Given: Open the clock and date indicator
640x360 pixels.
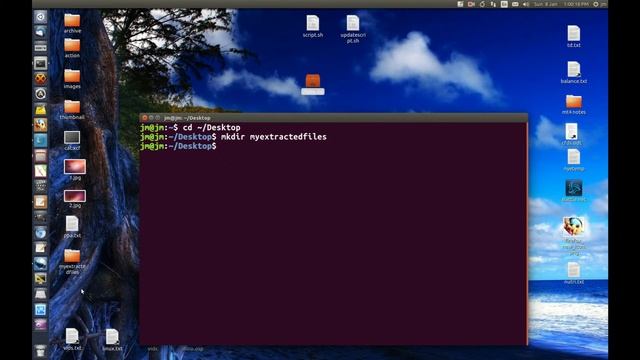Looking at the screenshot, I should [x=561, y=4].
